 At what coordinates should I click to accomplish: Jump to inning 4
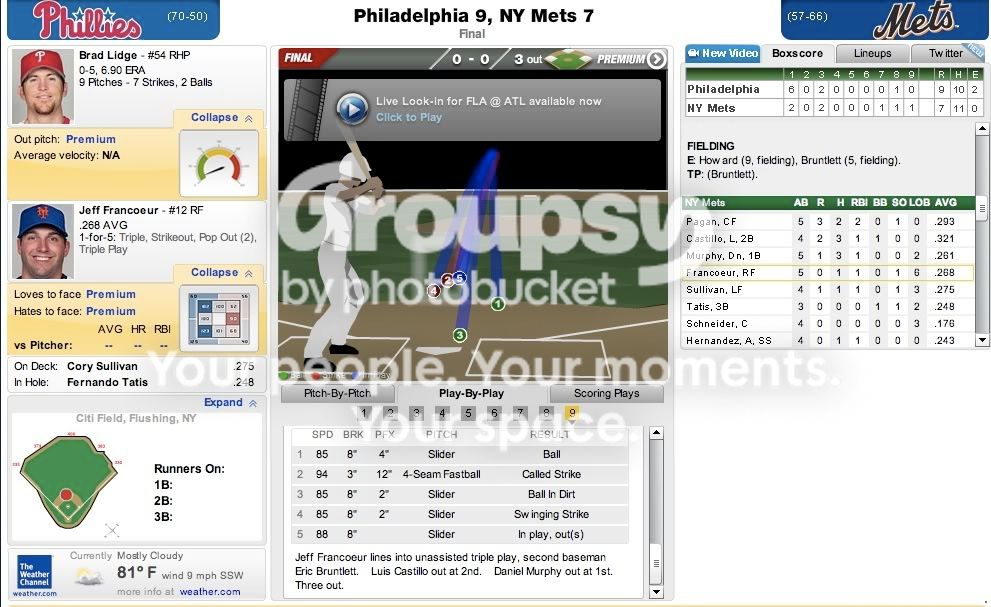pos(442,414)
